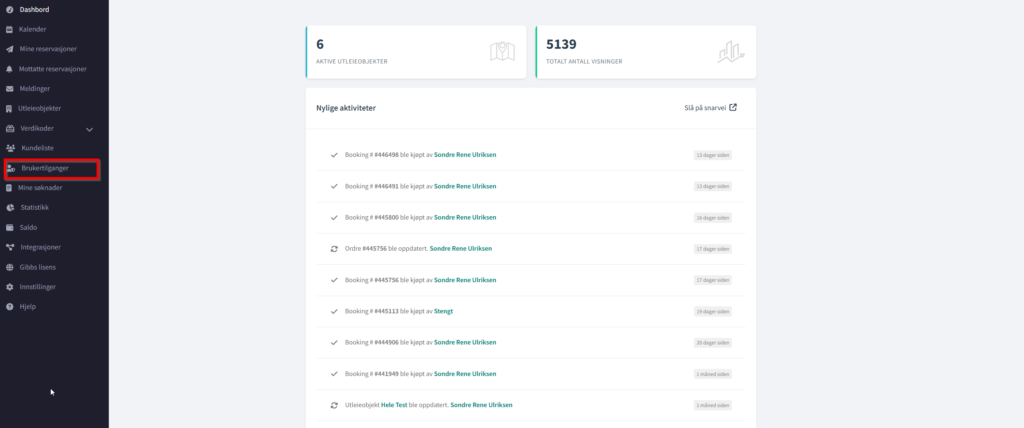1024x428 pixels.
Task: Click the question mark Hjelp icon
Action: click(9, 306)
